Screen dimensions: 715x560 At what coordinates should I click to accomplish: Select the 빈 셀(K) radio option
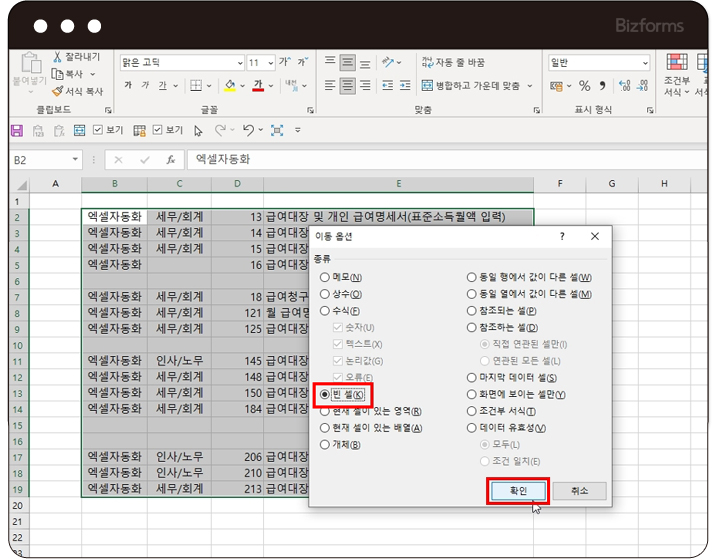(x=325, y=395)
